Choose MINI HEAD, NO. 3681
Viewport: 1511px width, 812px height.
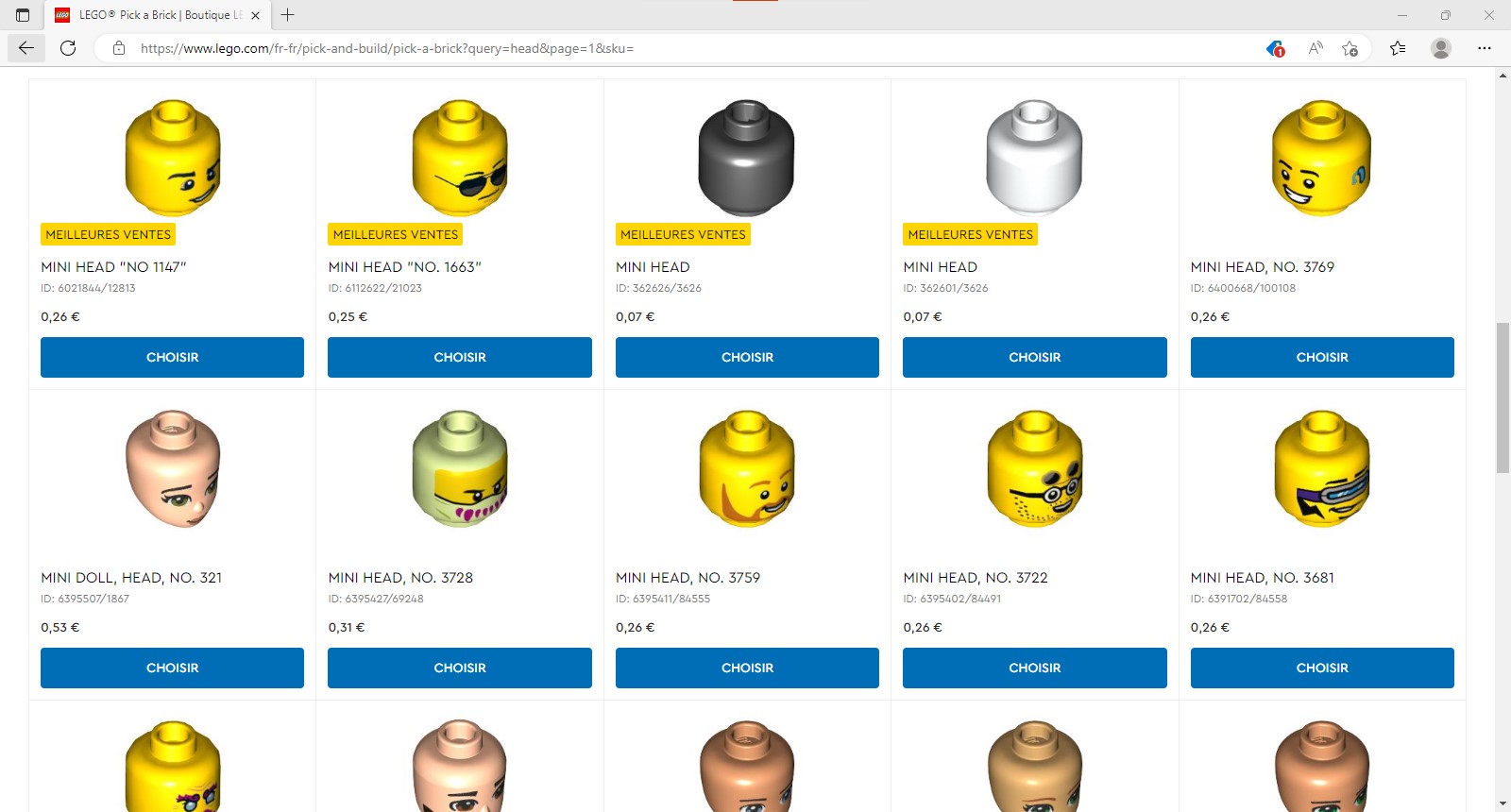coord(1322,668)
